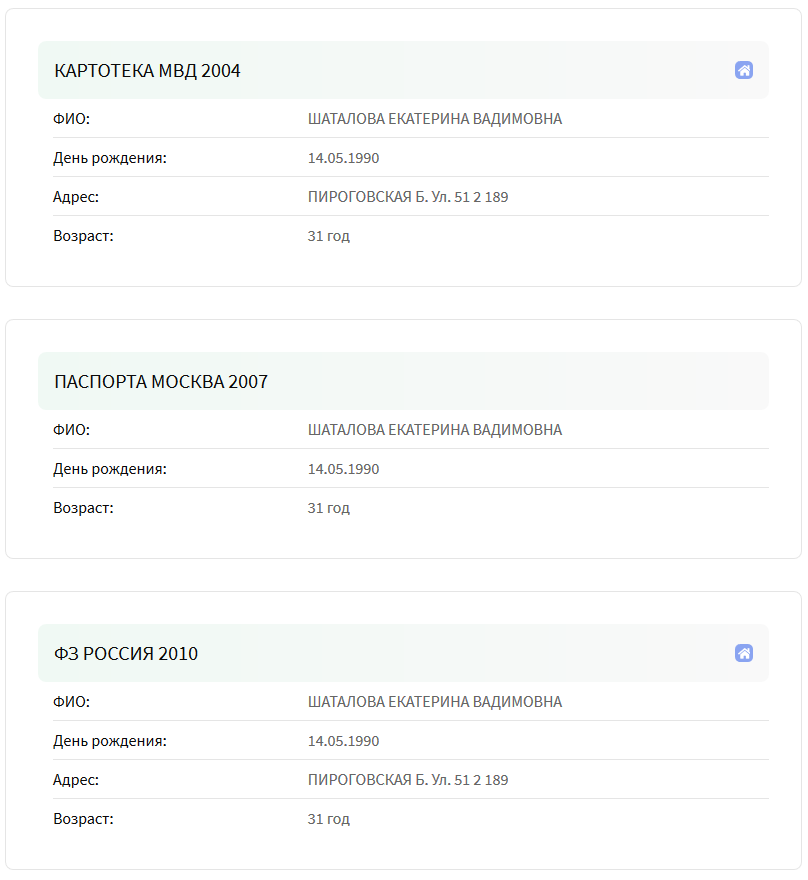This screenshot has width=808, height=880.
Task: Click the home icon in КАРТОТЕКА МВД 2004 header
Action: (x=743, y=70)
